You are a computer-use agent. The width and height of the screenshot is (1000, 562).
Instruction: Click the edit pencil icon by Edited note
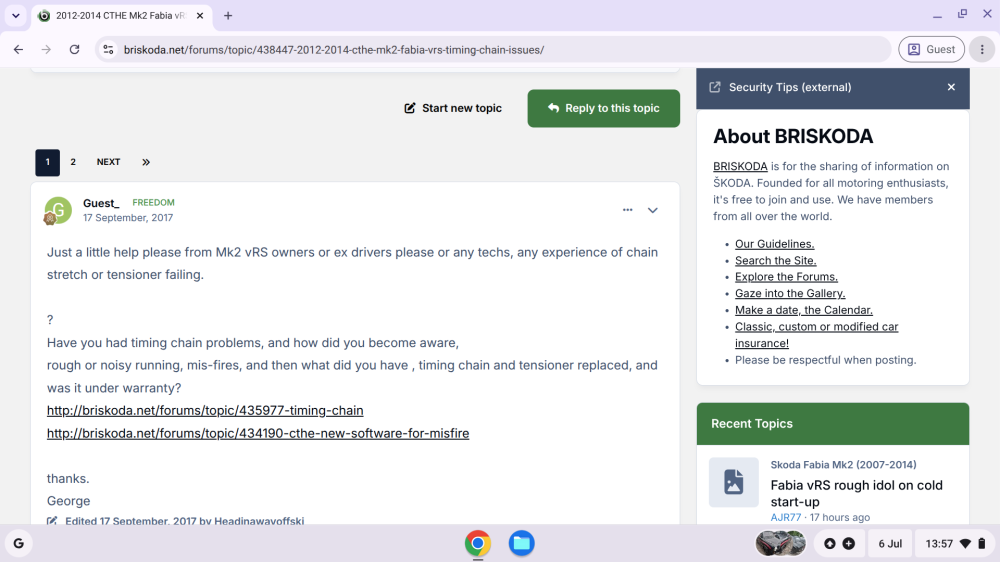point(52,521)
